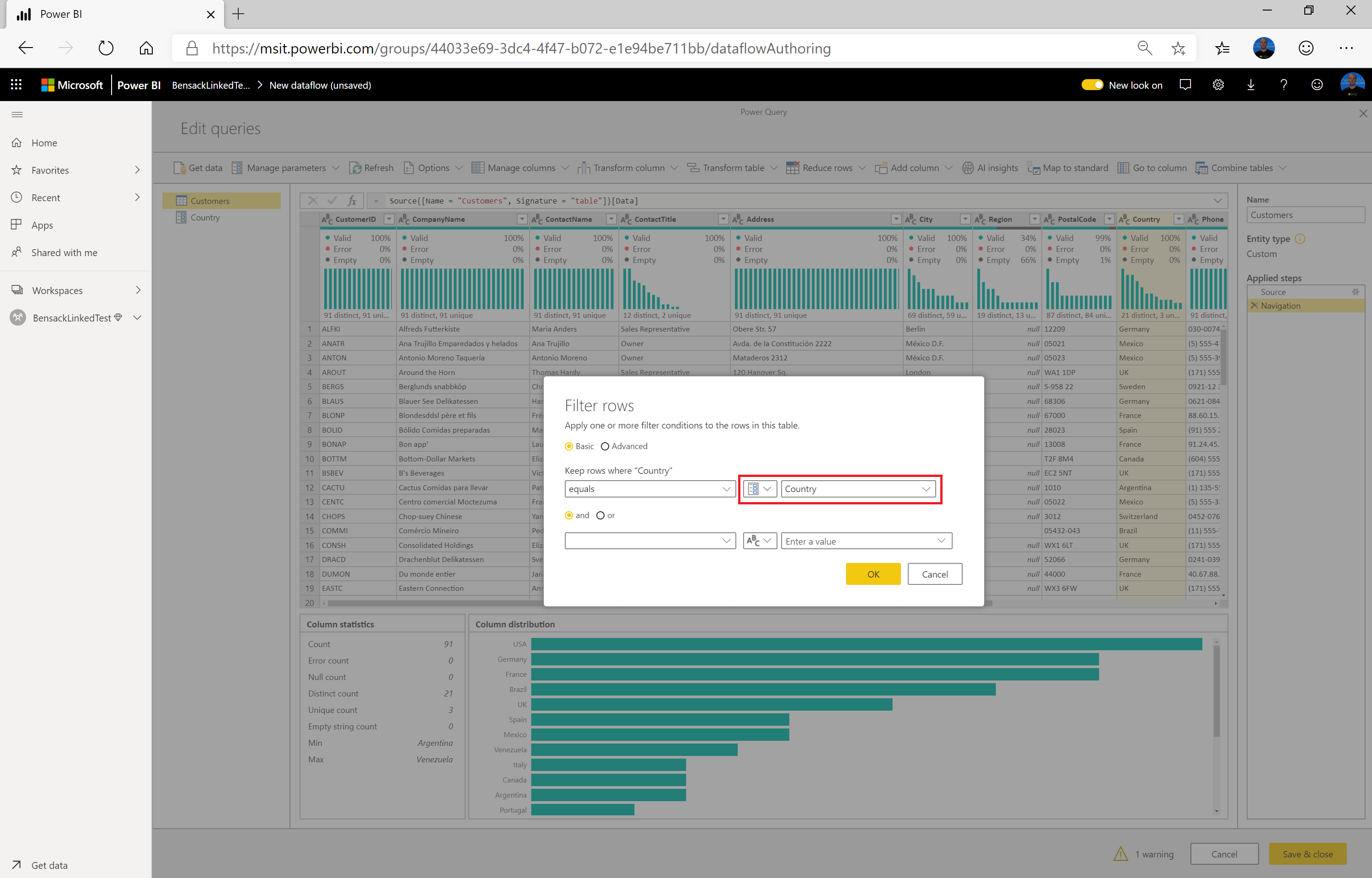Expand BensackLinkedTest workspace chevron
Viewport: 1372px width, 878px height.
coord(137,317)
